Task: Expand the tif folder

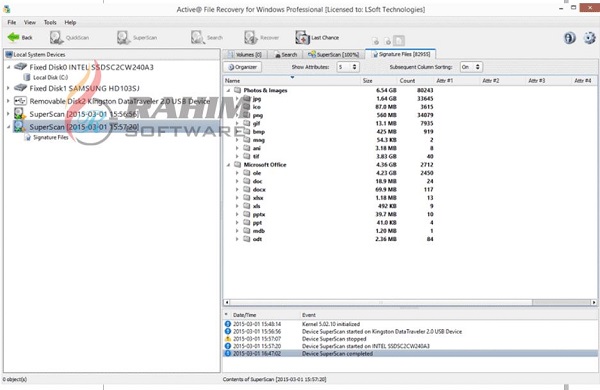Action: 237,157
